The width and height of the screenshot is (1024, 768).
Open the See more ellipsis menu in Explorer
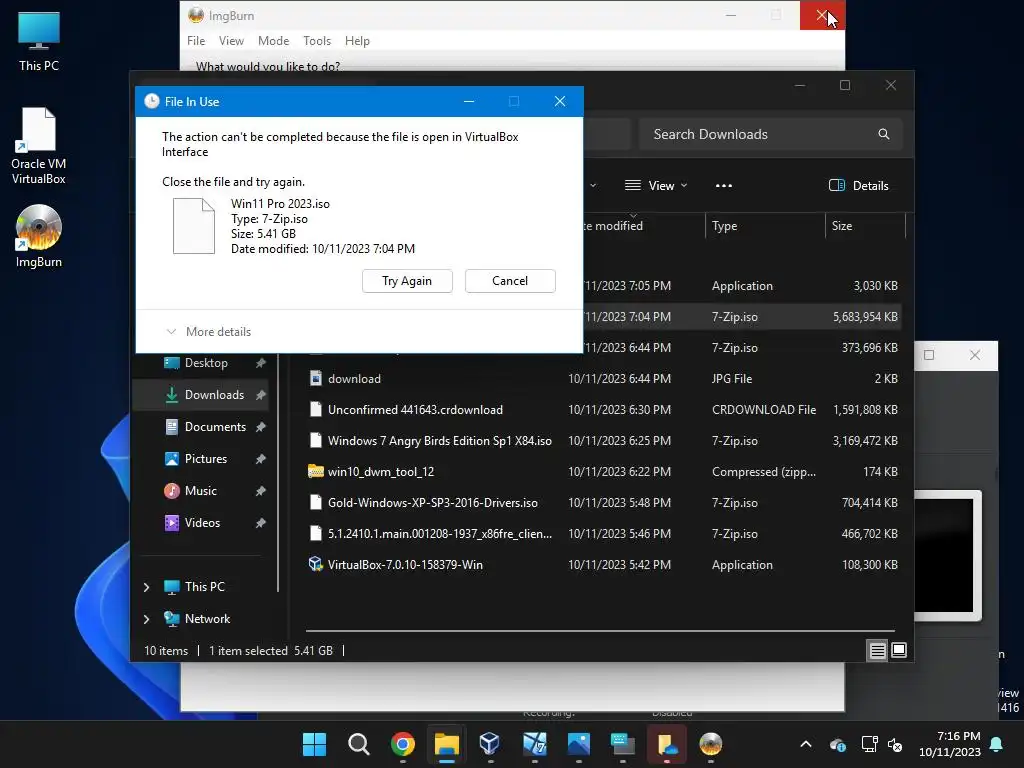tap(724, 185)
